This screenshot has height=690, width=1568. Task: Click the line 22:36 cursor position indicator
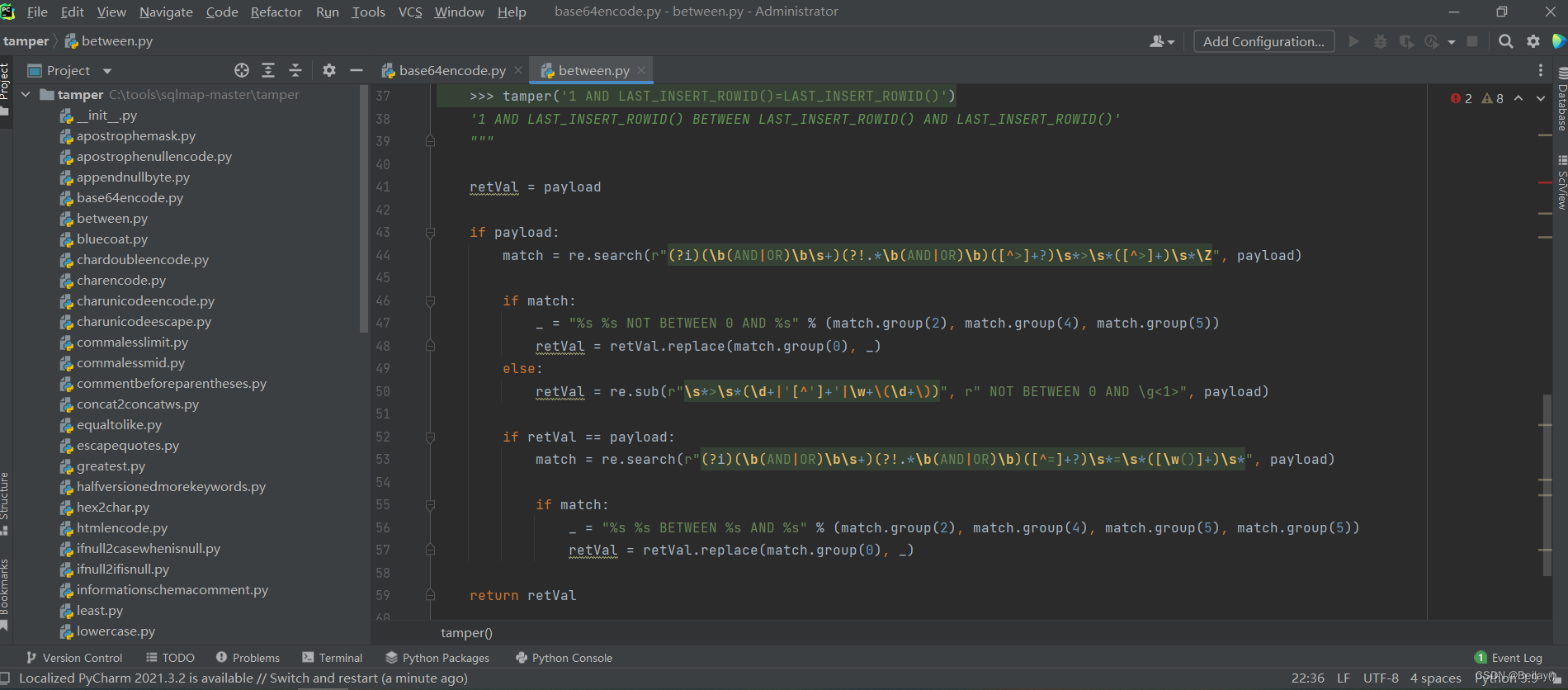pos(1308,678)
